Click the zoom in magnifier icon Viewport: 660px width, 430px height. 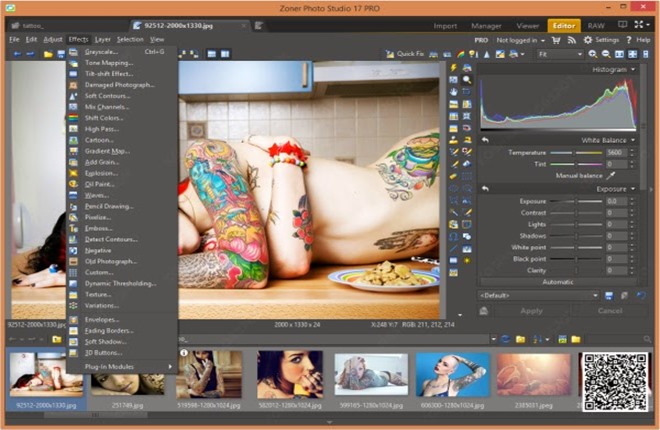(593, 54)
